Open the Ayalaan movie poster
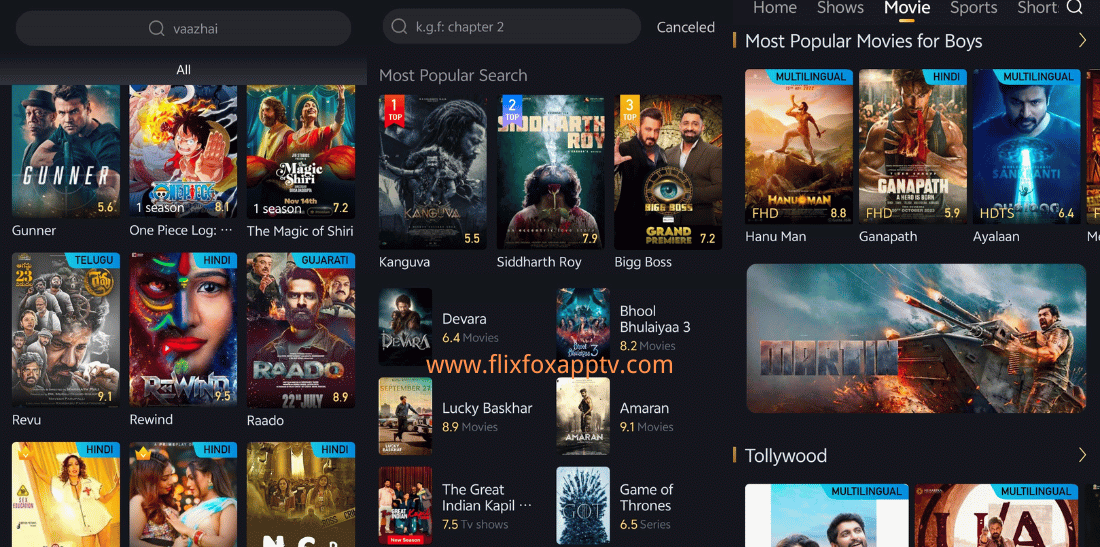The image size is (1100, 547). coord(1026,146)
